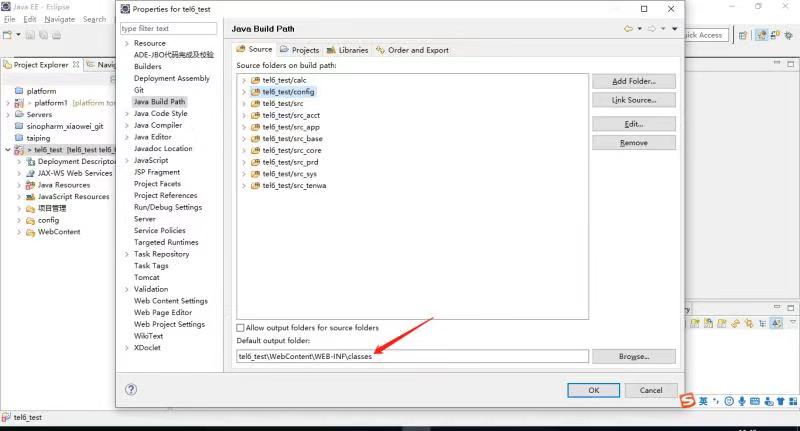
Task: Expand tel6_test/src_prd source folder
Action: coord(244,162)
